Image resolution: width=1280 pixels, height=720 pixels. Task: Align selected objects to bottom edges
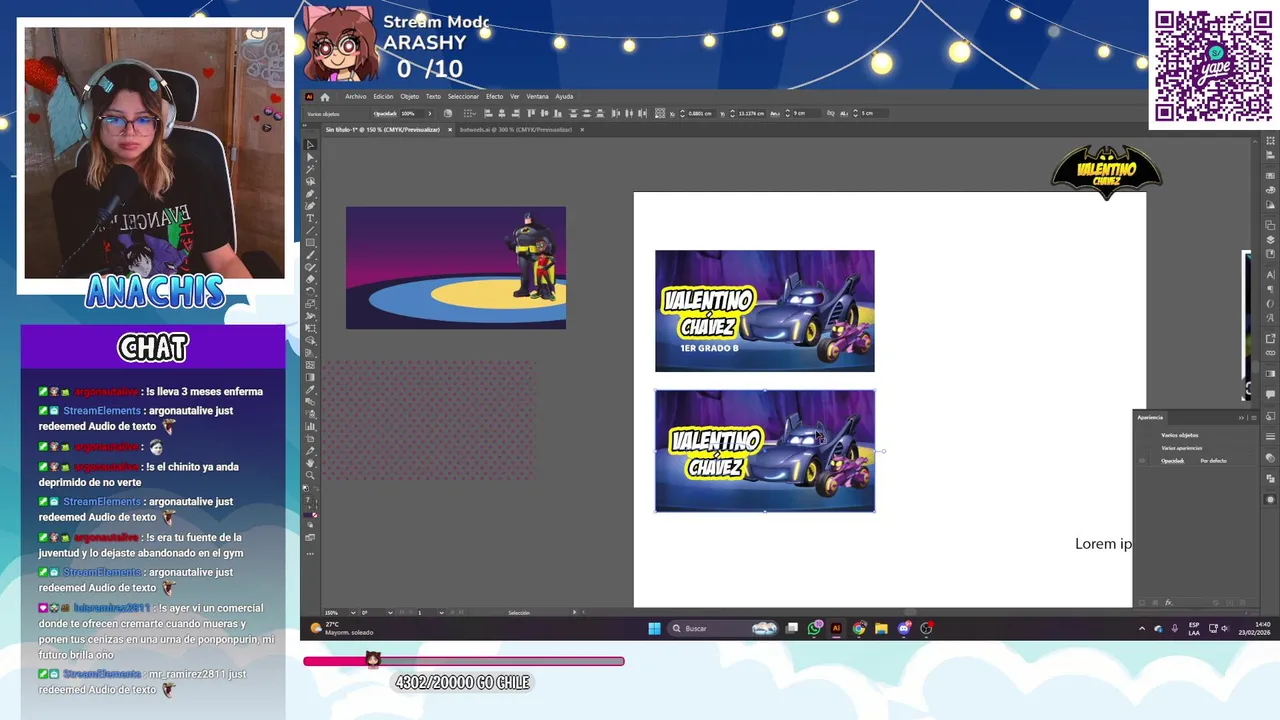click(x=557, y=113)
